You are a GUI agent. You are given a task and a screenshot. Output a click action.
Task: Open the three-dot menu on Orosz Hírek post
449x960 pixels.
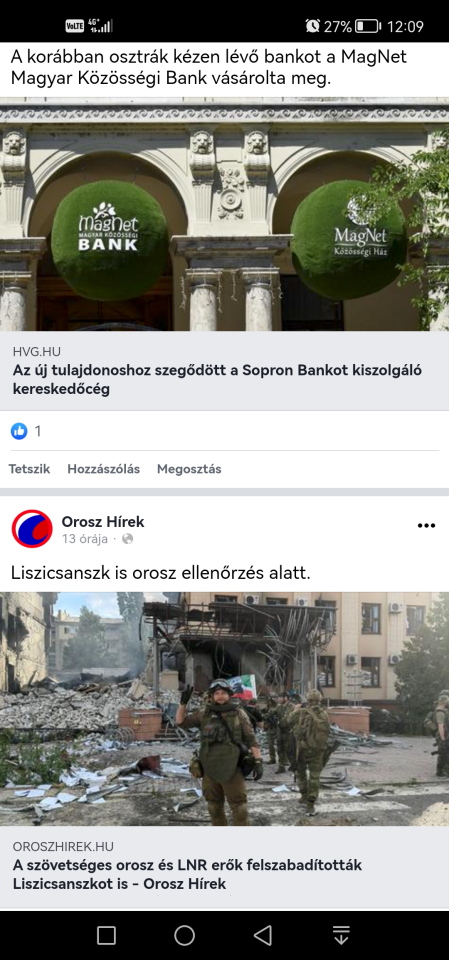point(426,525)
